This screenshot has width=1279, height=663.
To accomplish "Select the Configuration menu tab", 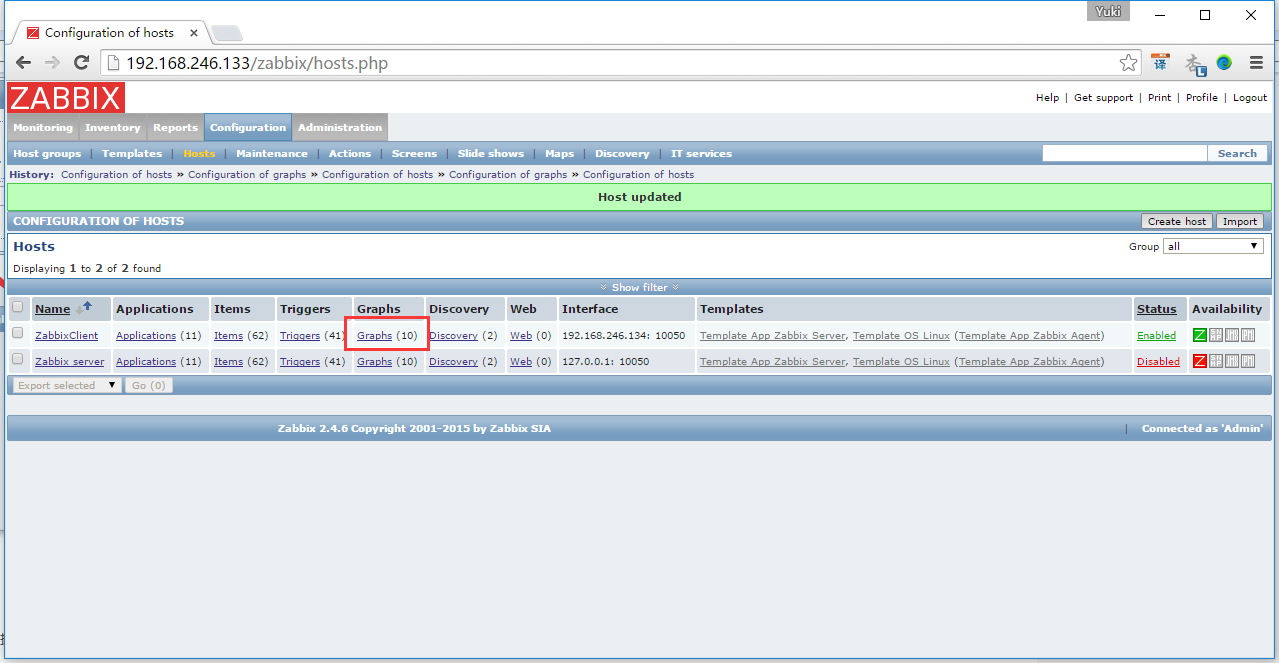I will [248, 128].
